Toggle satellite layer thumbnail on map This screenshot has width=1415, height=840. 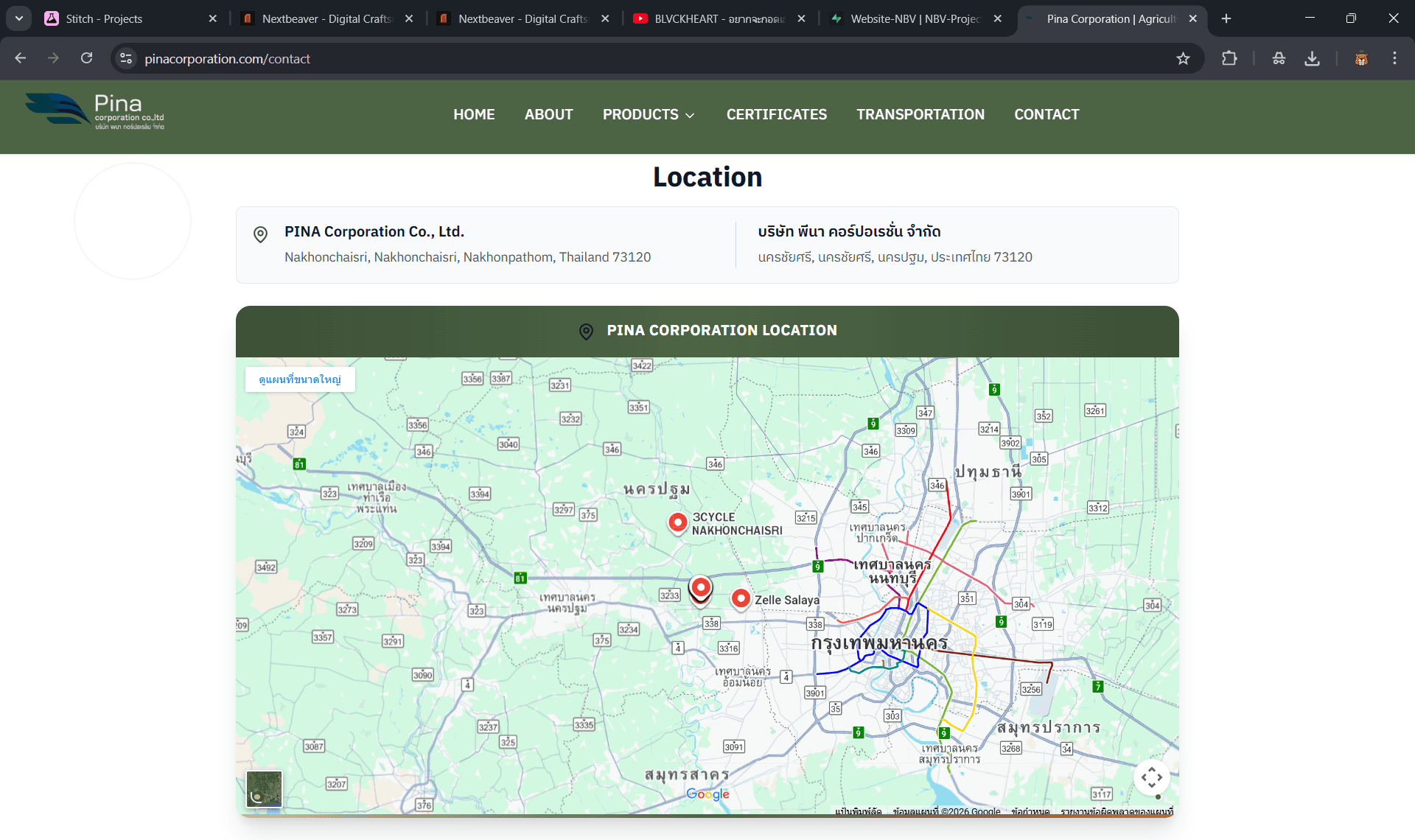[x=264, y=789]
